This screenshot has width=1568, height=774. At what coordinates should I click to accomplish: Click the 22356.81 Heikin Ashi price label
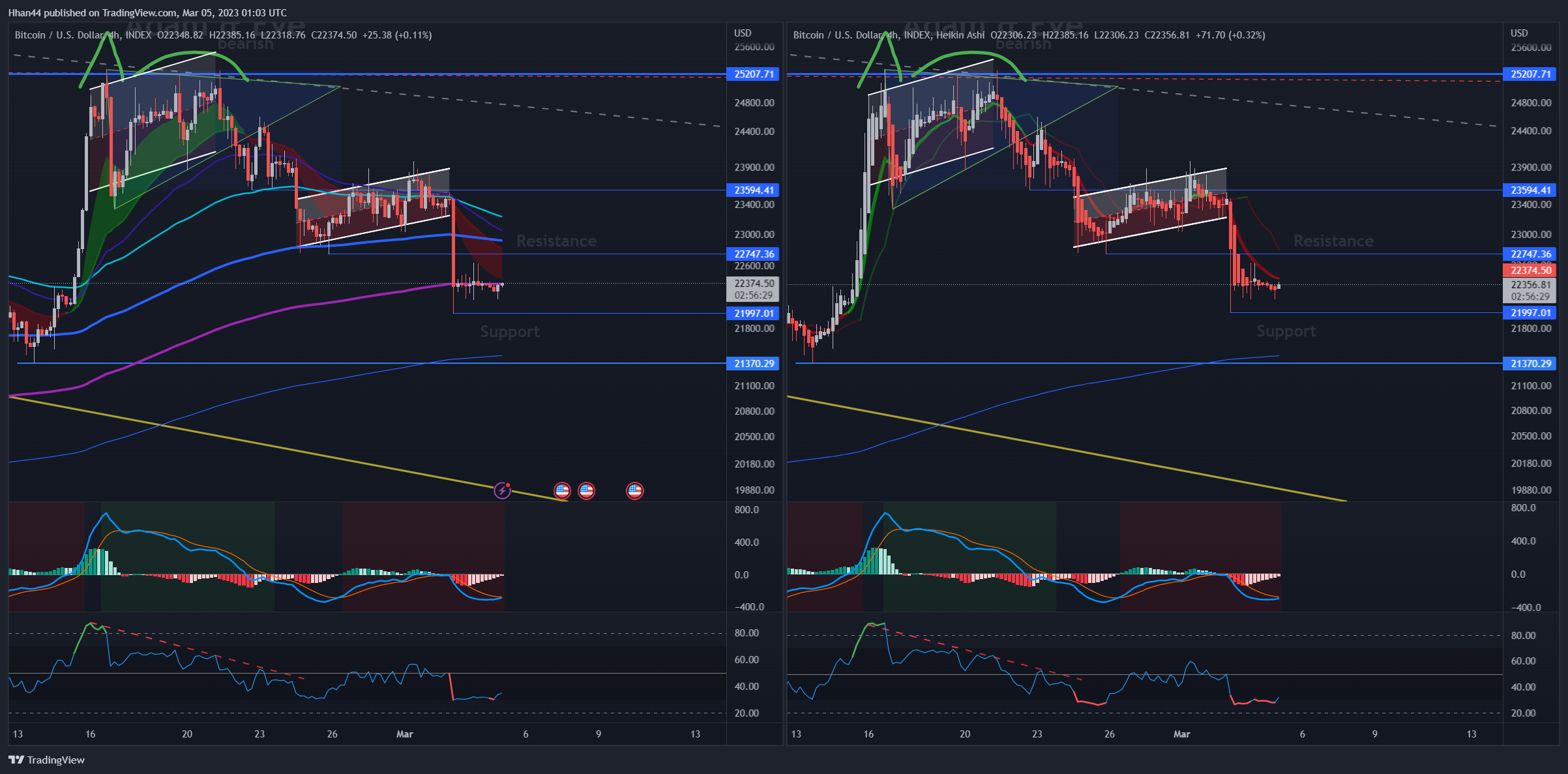[x=1531, y=285]
